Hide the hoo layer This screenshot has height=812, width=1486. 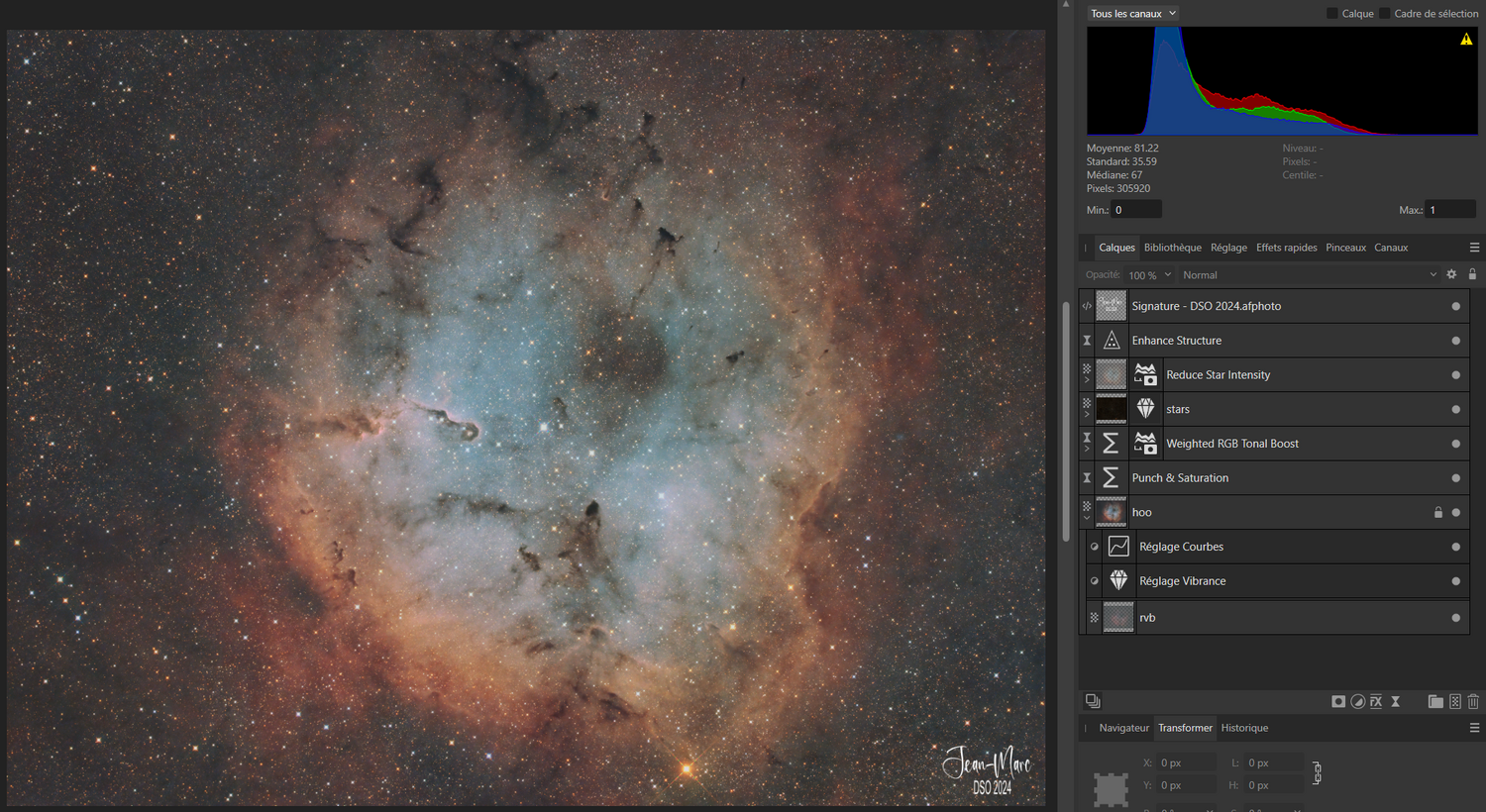click(1455, 512)
